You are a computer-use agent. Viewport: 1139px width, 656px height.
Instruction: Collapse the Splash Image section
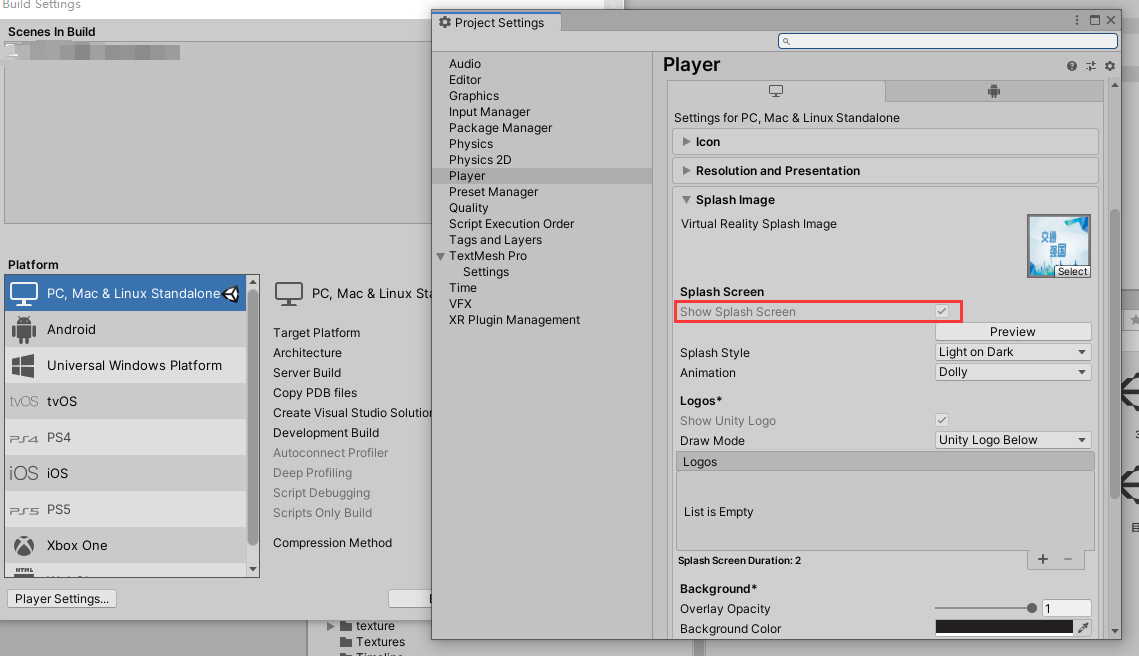point(686,200)
